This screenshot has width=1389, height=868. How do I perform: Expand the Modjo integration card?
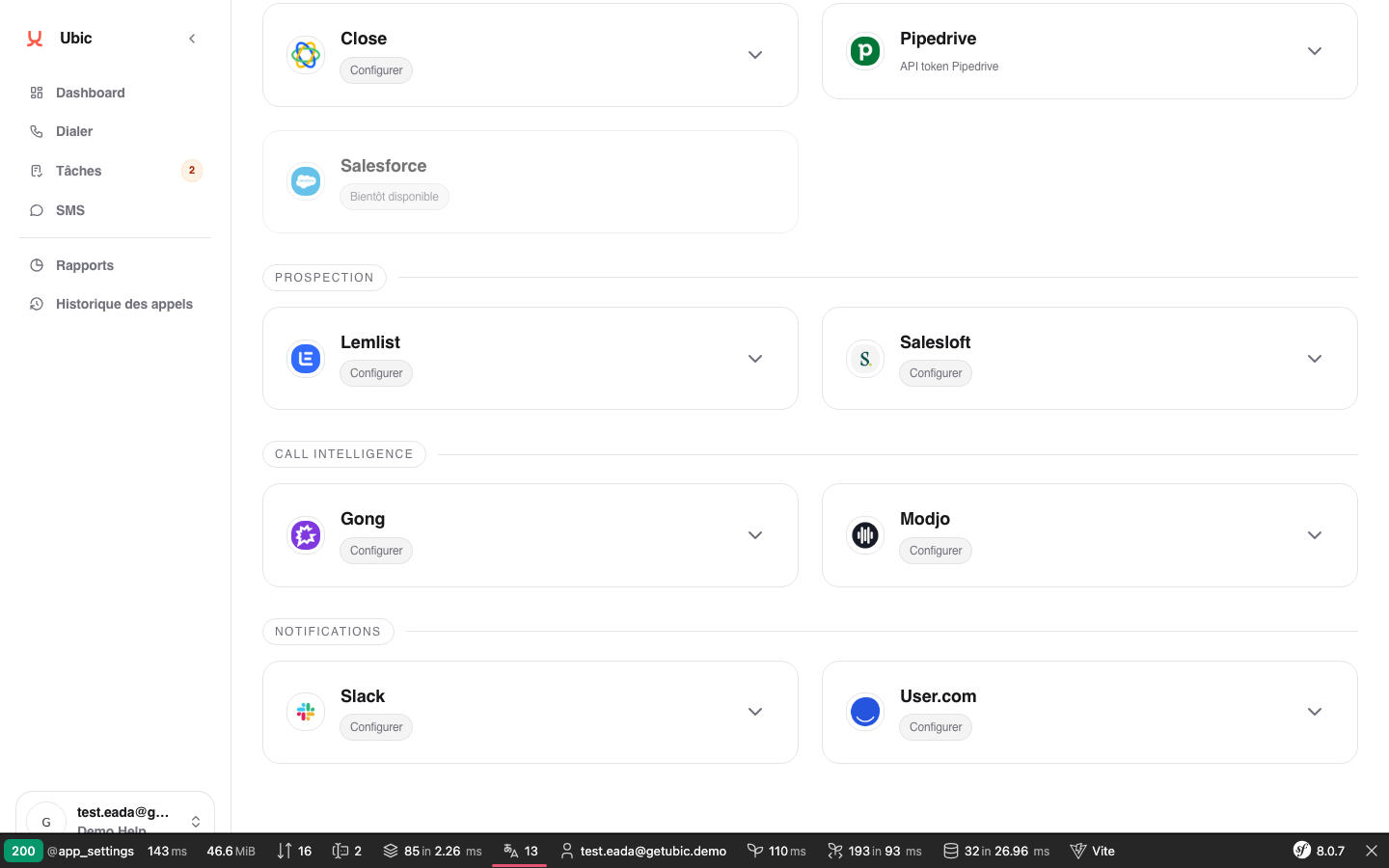[x=1315, y=535]
